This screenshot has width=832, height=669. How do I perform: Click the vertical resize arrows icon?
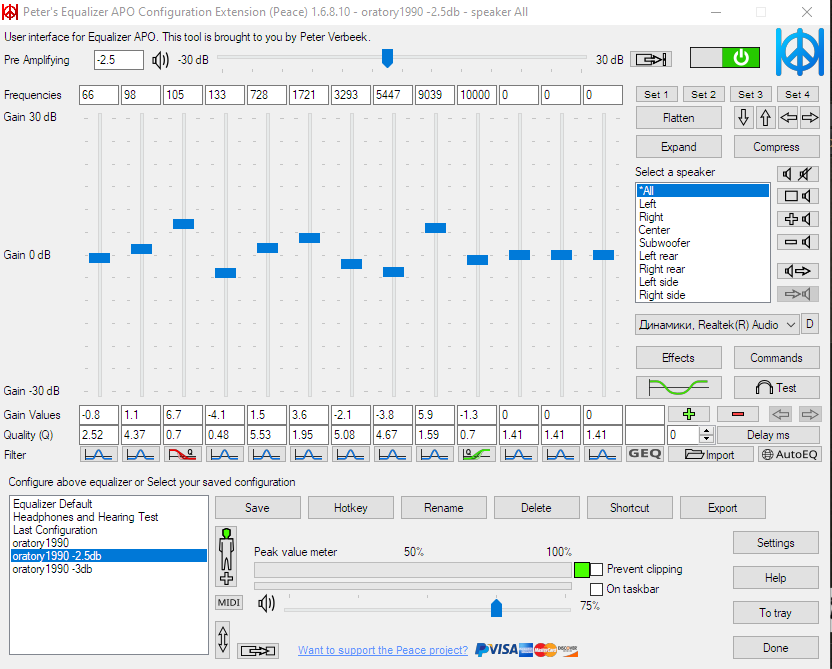pos(223,640)
